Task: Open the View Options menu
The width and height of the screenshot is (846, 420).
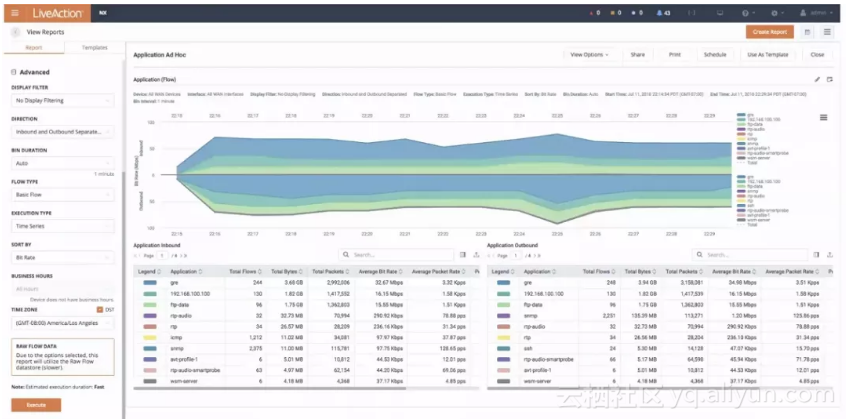Action: pyautogui.click(x=590, y=55)
